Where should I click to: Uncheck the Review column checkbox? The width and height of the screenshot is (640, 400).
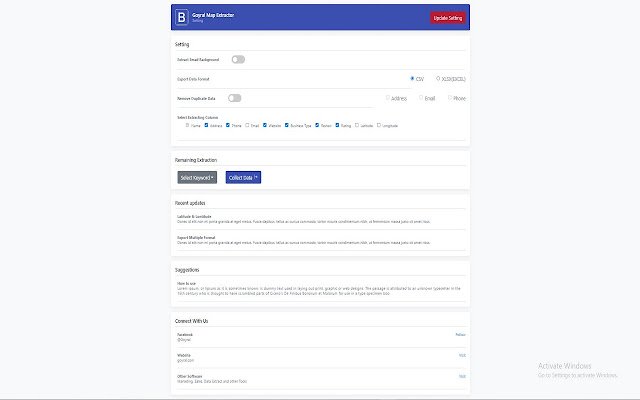click(317, 125)
